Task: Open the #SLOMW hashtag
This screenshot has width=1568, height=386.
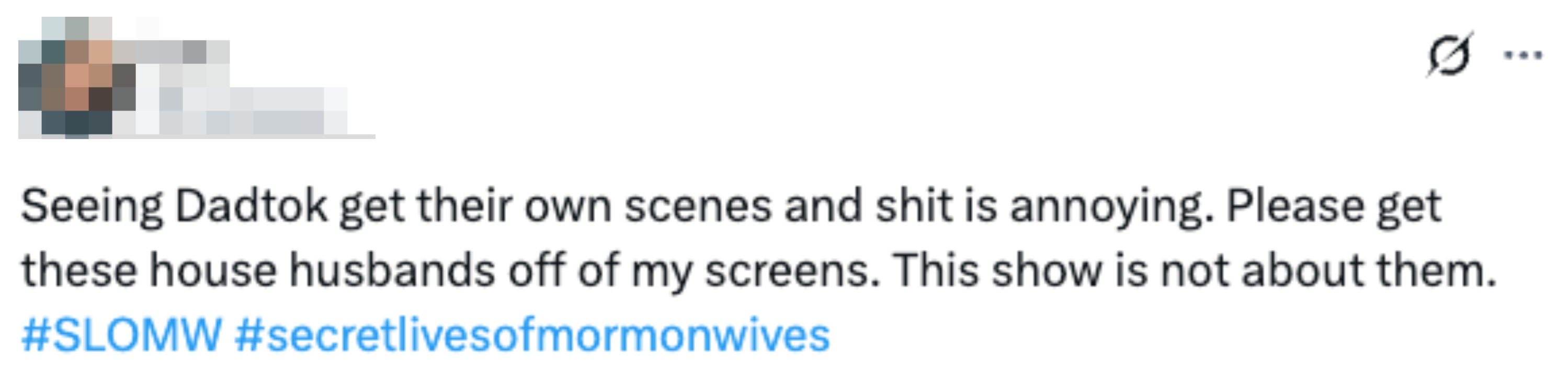Action: coord(122,335)
